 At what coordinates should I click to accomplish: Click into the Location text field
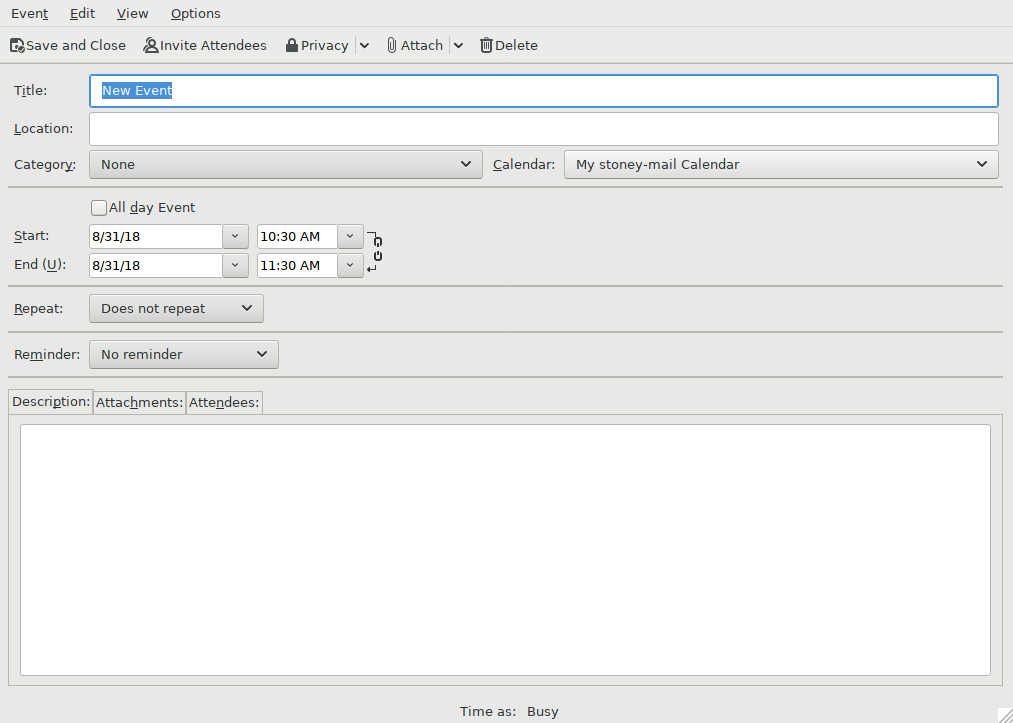pyautogui.click(x=543, y=129)
